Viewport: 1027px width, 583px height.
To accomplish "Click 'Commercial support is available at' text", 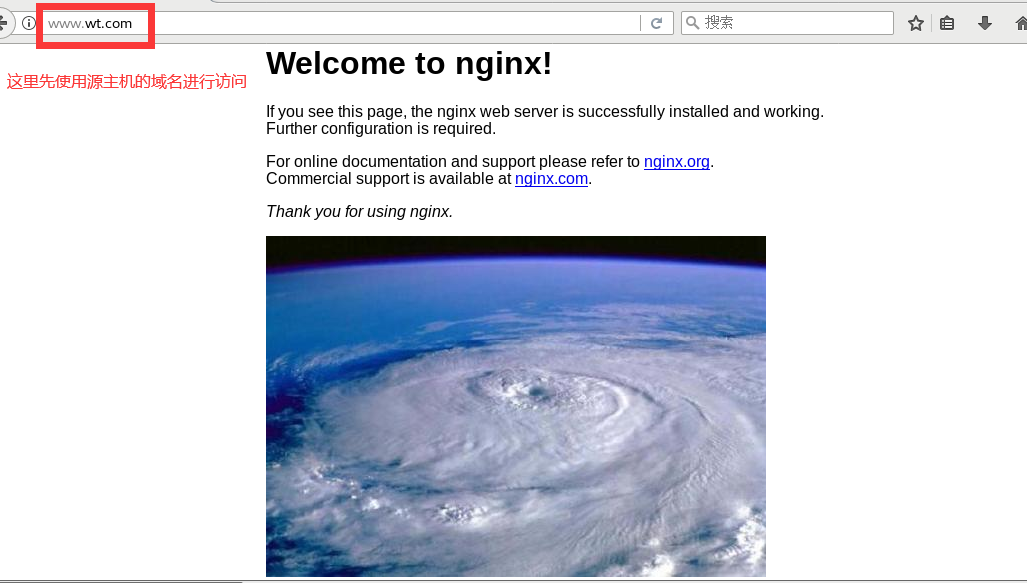I will click(x=388, y=178).
